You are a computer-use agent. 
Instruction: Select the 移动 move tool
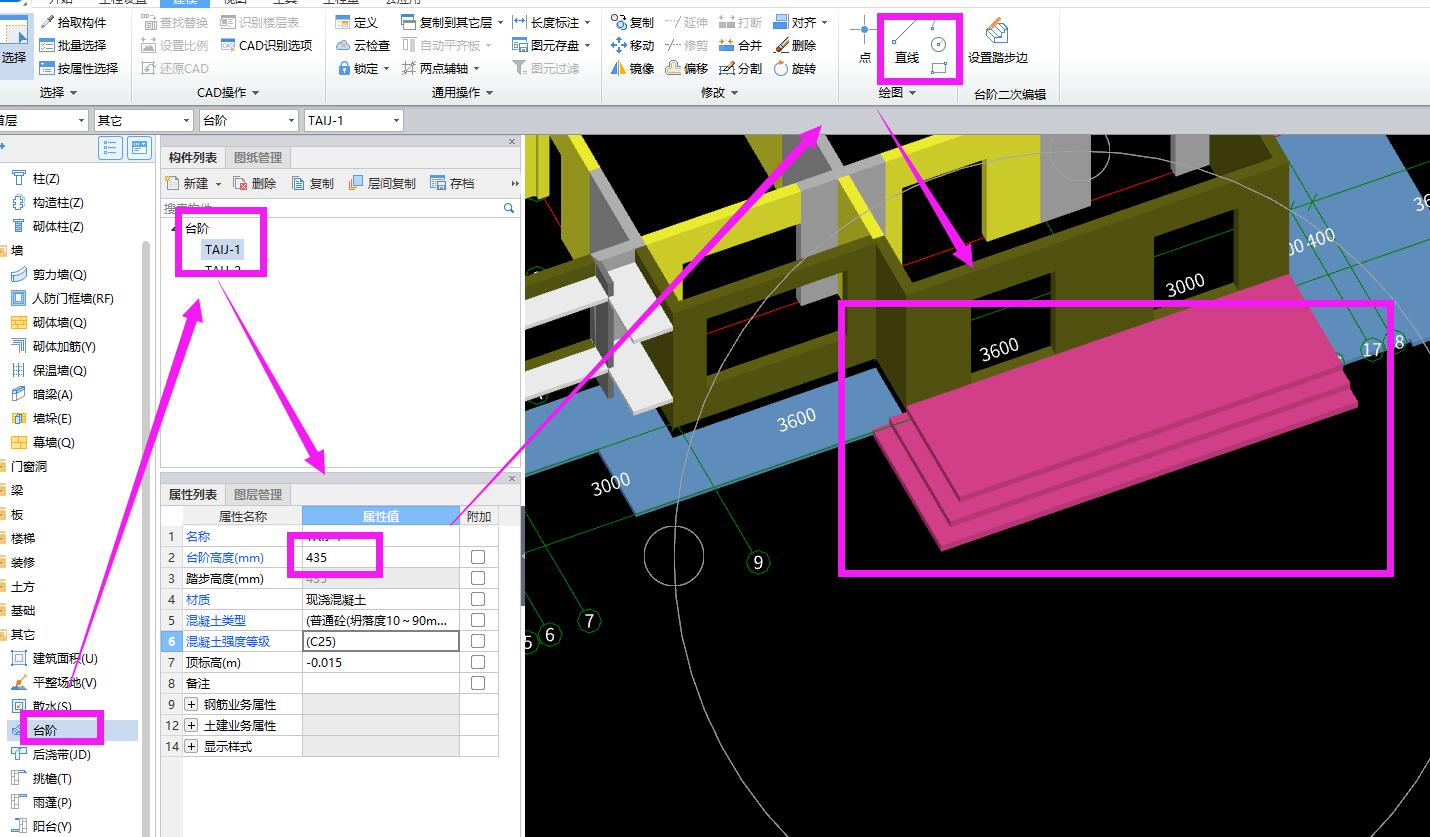click(632, 45)
